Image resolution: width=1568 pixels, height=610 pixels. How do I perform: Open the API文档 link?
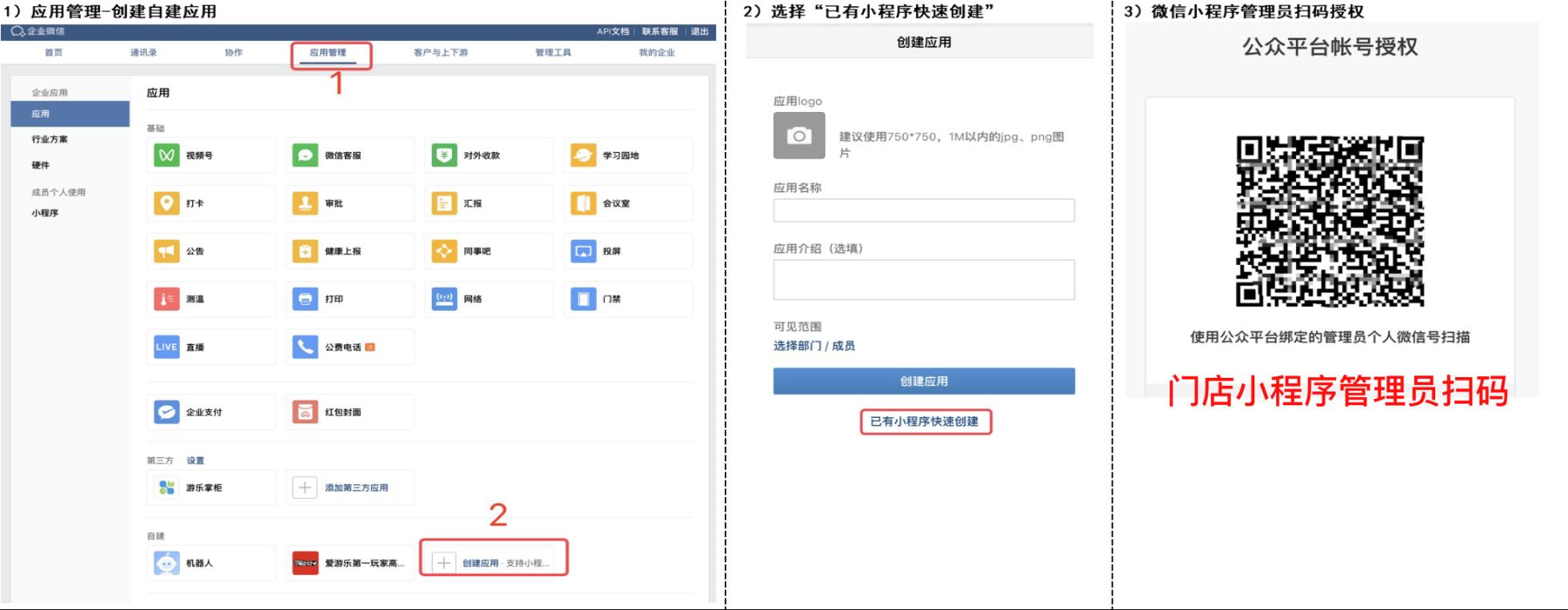(x=613, y=31)
